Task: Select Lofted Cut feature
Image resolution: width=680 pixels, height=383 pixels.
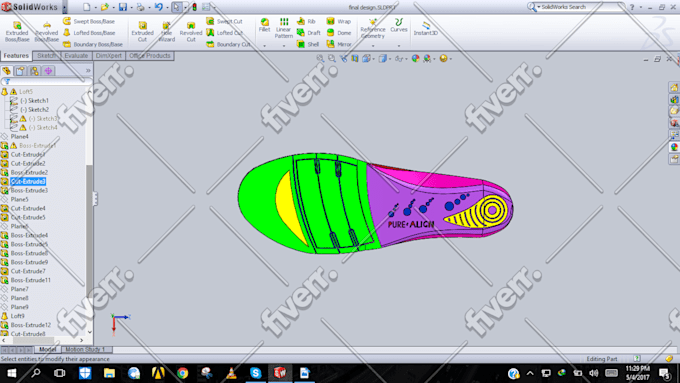Action: coord(224,33)
